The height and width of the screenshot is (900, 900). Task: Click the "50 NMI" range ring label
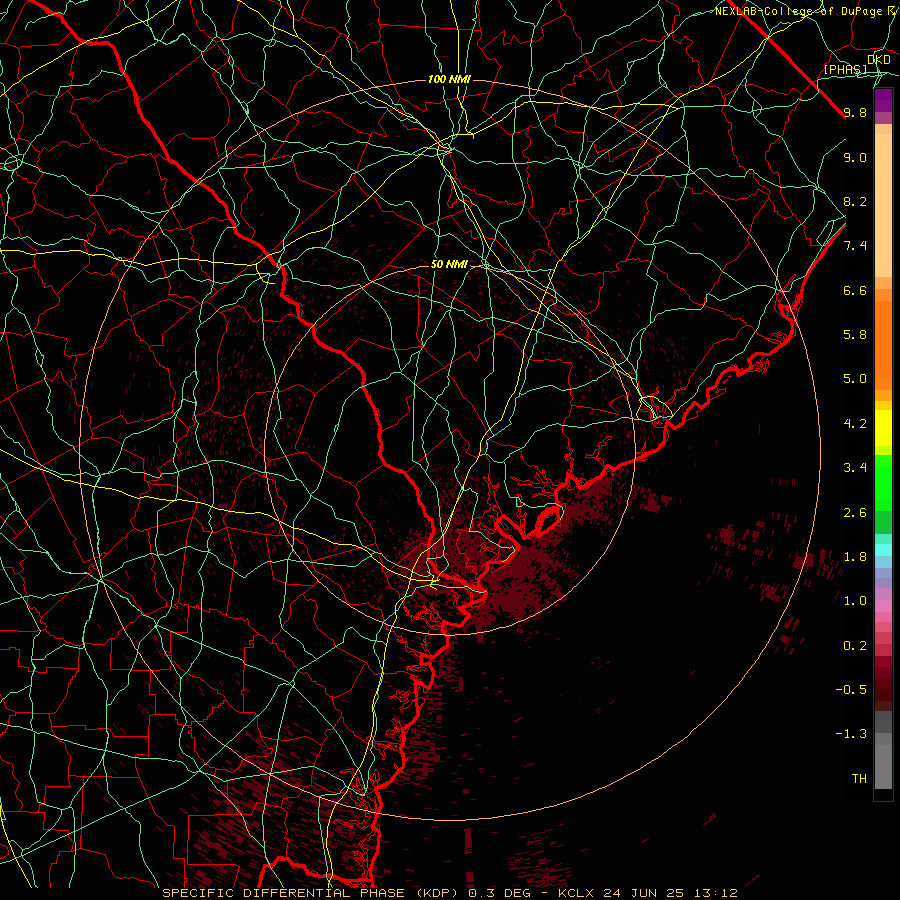[449, 265]
